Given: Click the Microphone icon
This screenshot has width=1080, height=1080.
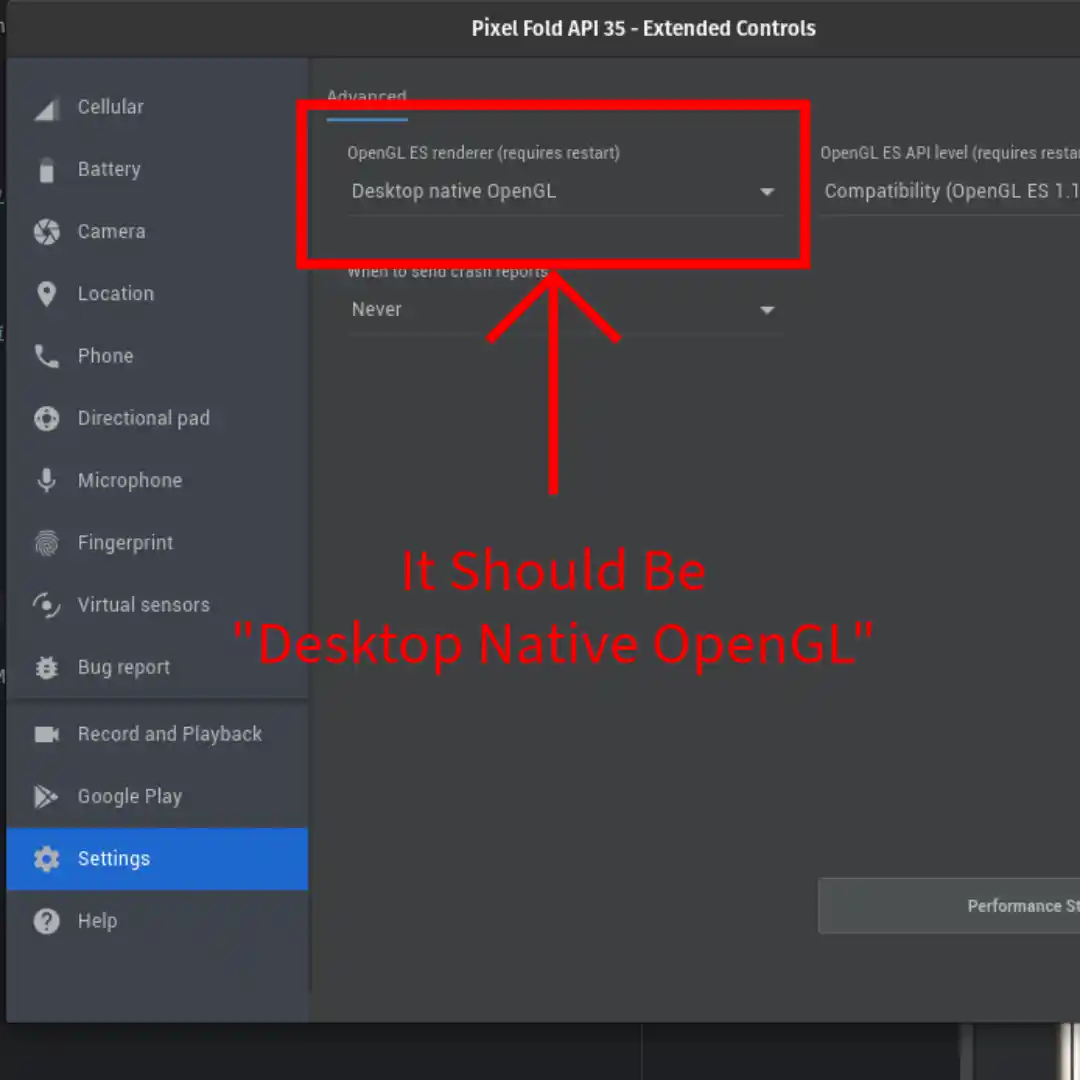Looking at the screenshot, I should click(46, 480).
